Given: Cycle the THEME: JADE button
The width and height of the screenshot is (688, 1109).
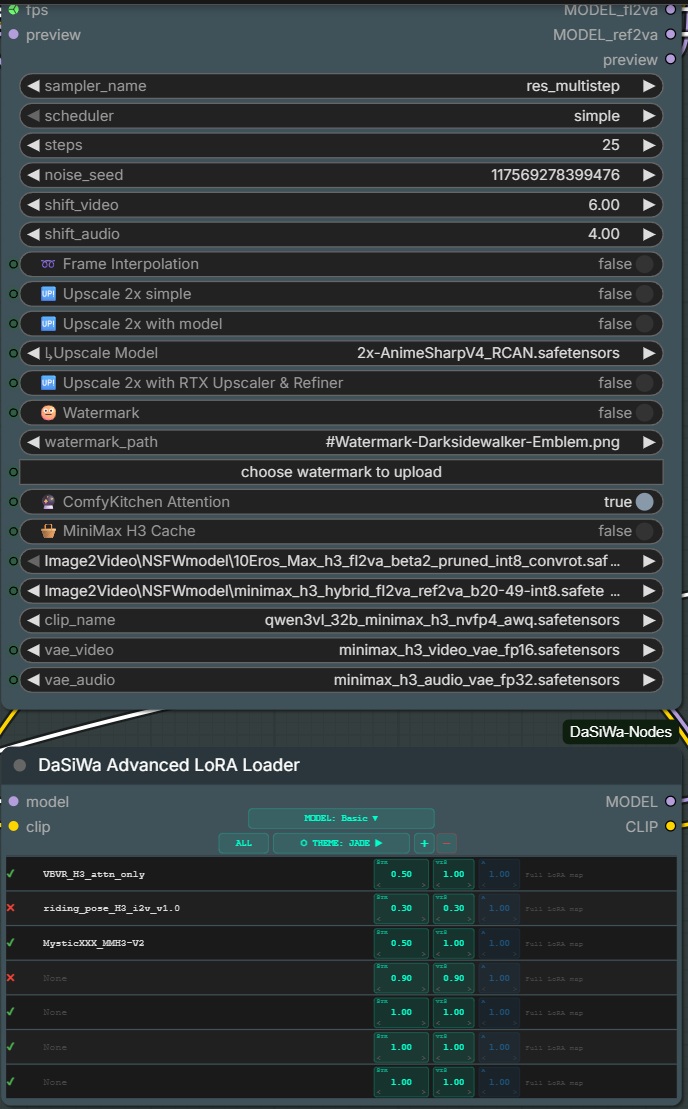Looking at the screenshot, I should (341, 843).
